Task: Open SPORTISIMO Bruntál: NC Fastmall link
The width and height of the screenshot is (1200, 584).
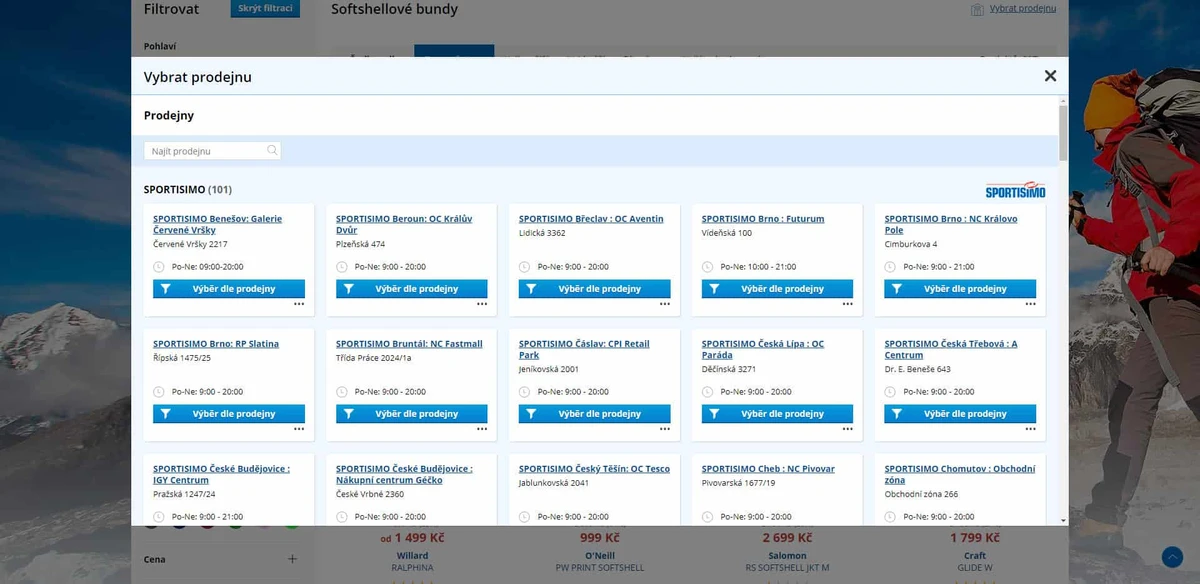Action: (x=409, y=344)
